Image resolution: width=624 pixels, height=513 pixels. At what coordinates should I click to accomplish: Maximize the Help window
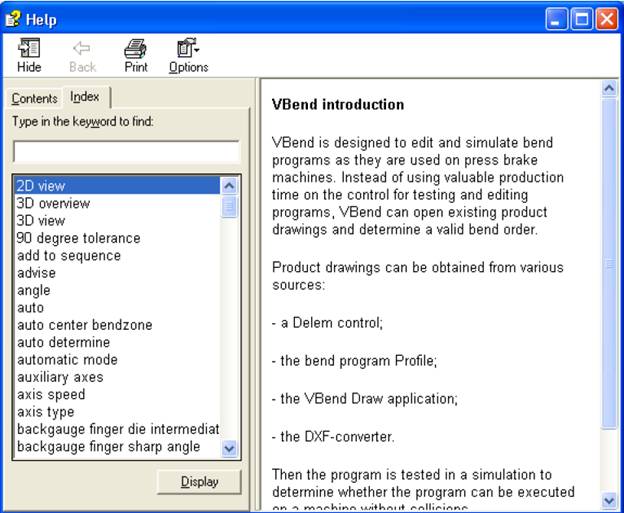pos(582,19)
